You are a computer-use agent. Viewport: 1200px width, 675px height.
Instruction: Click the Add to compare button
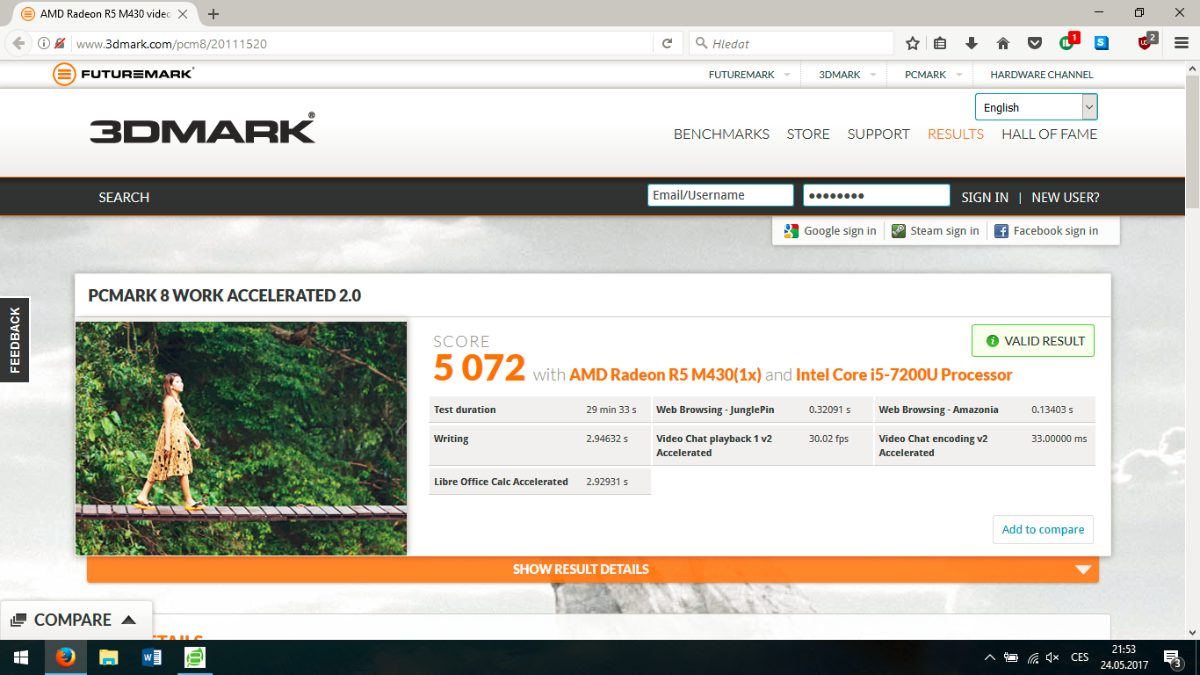(1042, 529)
